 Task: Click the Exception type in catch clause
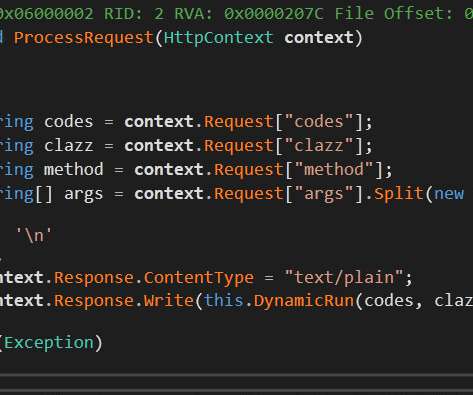pos(49,343)
